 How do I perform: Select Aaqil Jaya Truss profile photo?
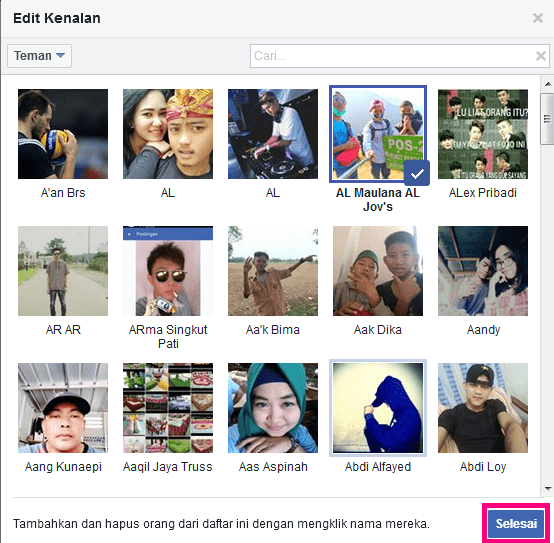pos(168,408)
